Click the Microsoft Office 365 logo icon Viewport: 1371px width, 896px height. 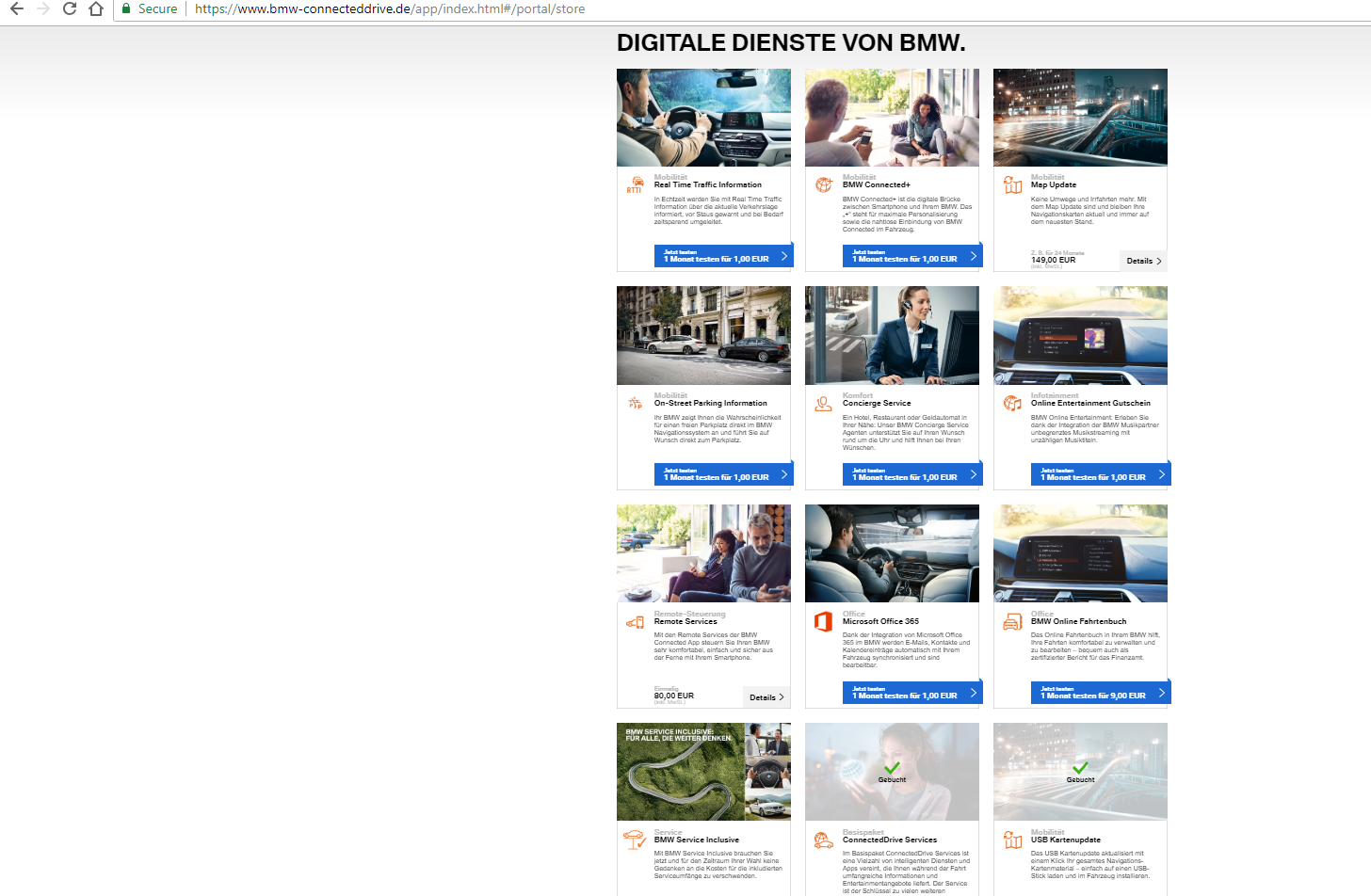click(x=823, y=621)
